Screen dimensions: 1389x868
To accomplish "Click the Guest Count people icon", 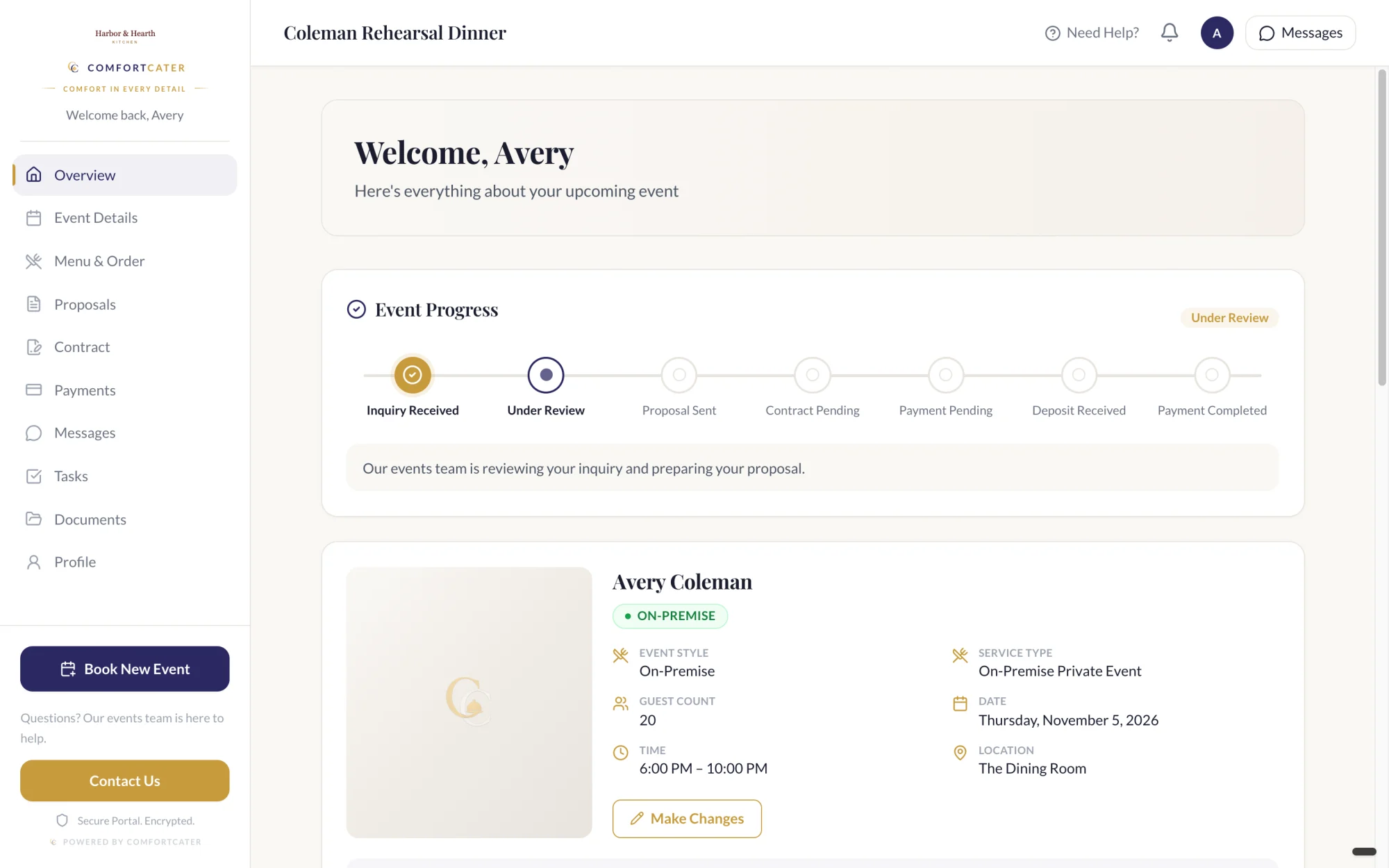I will tap(621, 703).
